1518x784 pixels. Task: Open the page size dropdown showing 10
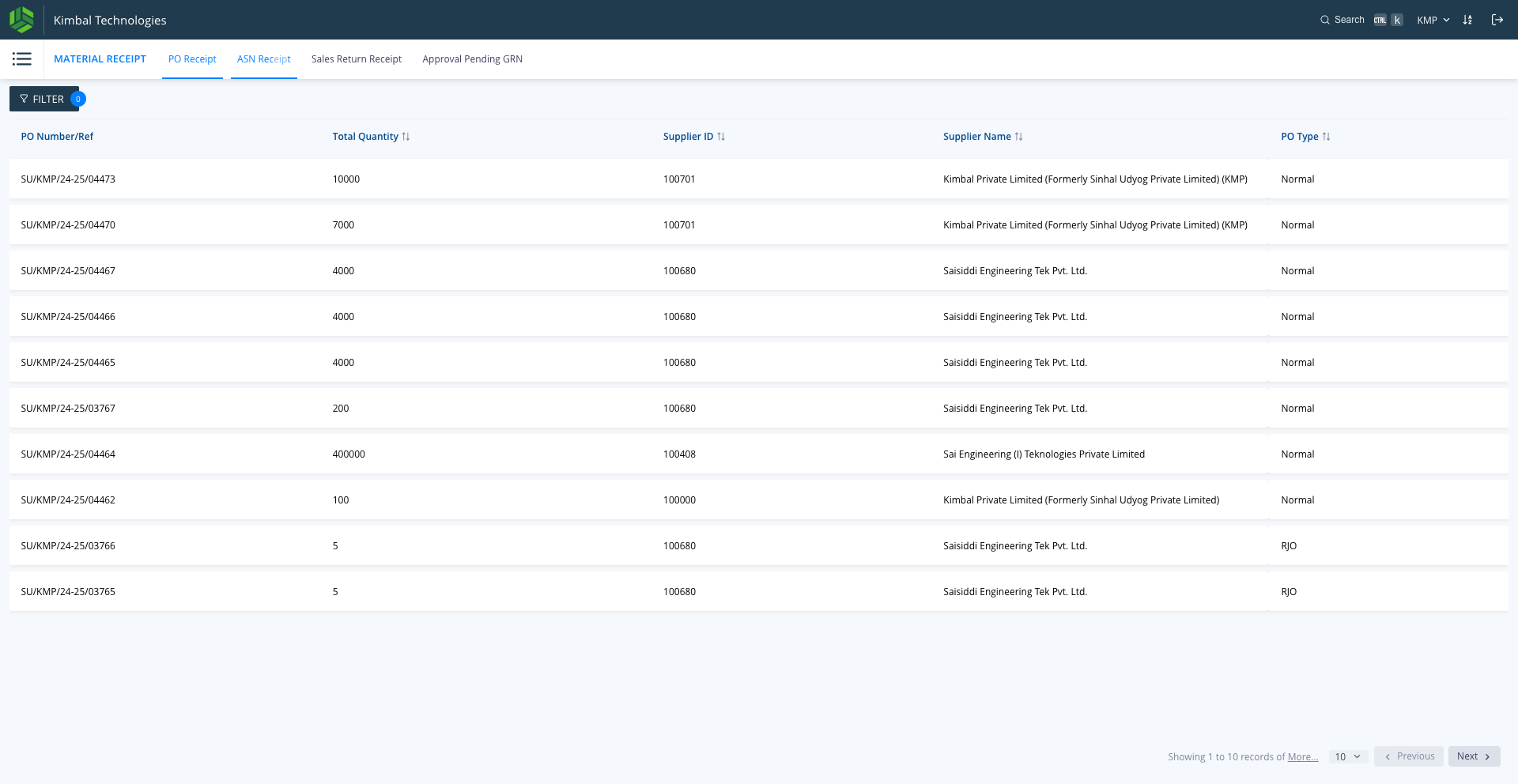[1348, 756]
